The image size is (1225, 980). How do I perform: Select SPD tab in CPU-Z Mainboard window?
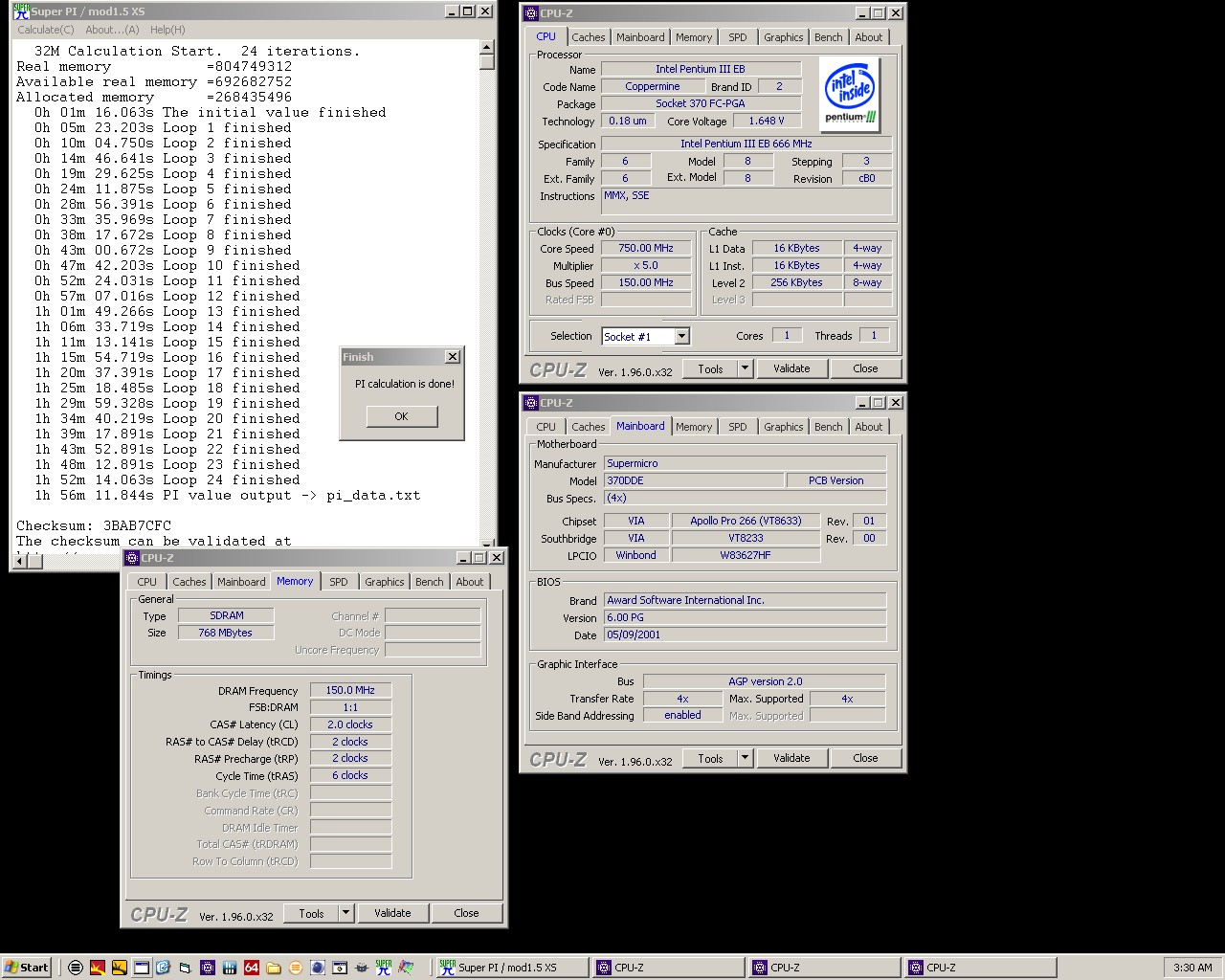click(738, 427)
